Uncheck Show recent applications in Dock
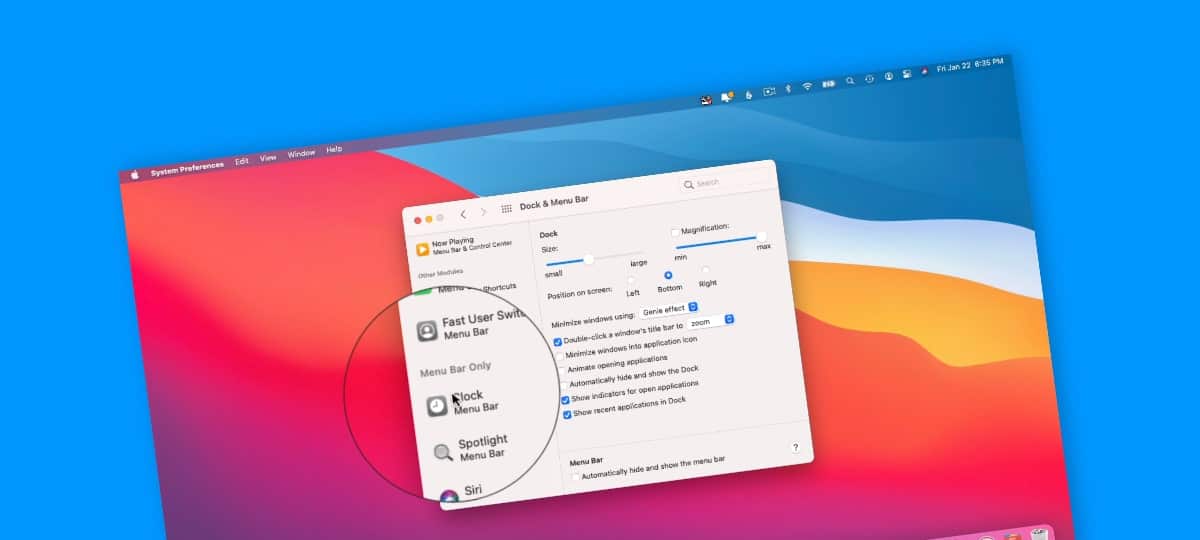This screenshot has height=540, width=1200. [x=566, y=414]
